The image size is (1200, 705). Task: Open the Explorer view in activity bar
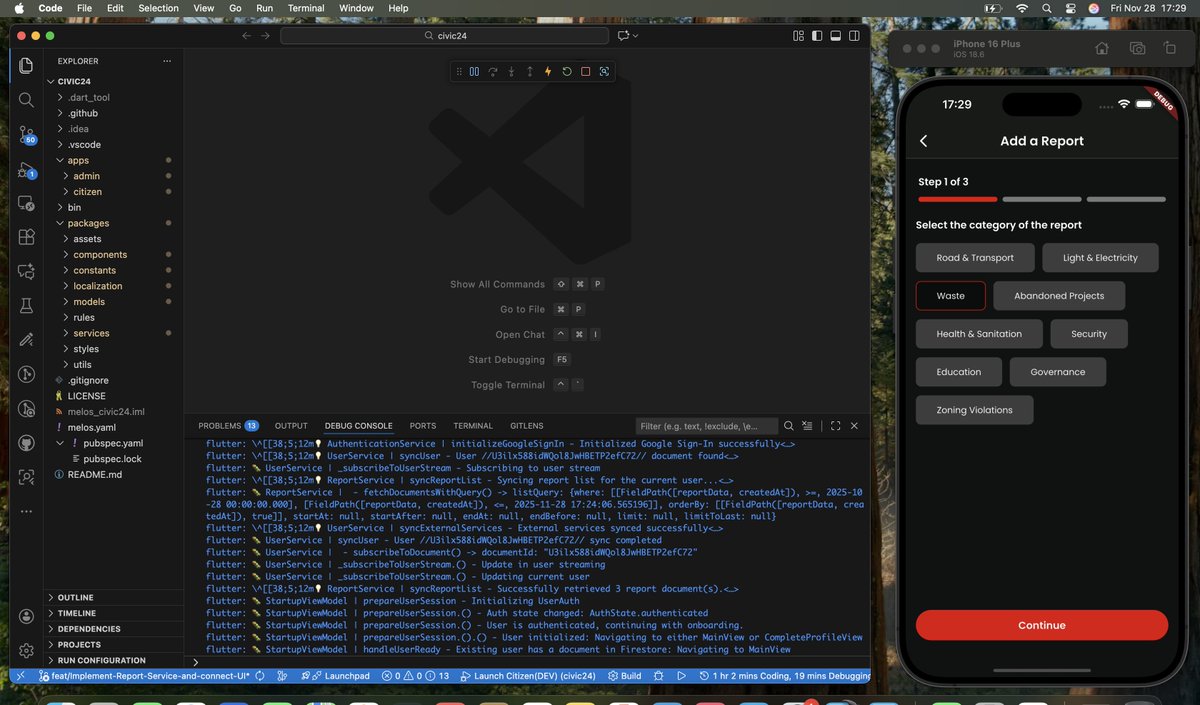click(x=26, y=66)
